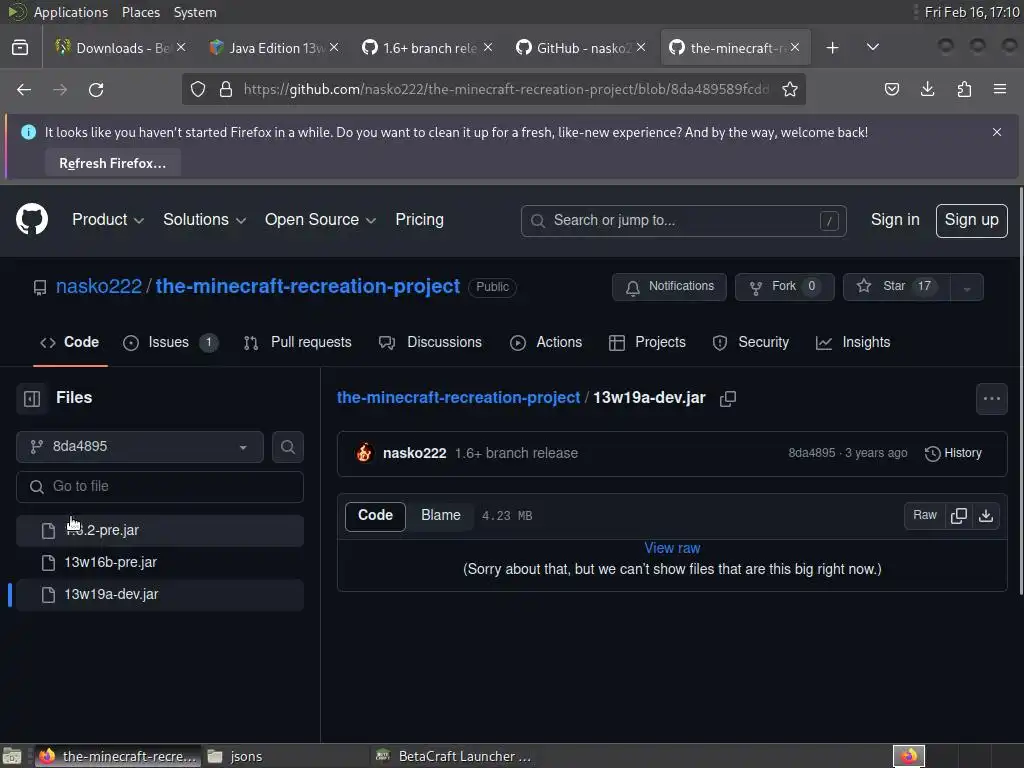
Task: Select 13w16b-pre.jar in the file tree
Action: (x=160, y=562)
